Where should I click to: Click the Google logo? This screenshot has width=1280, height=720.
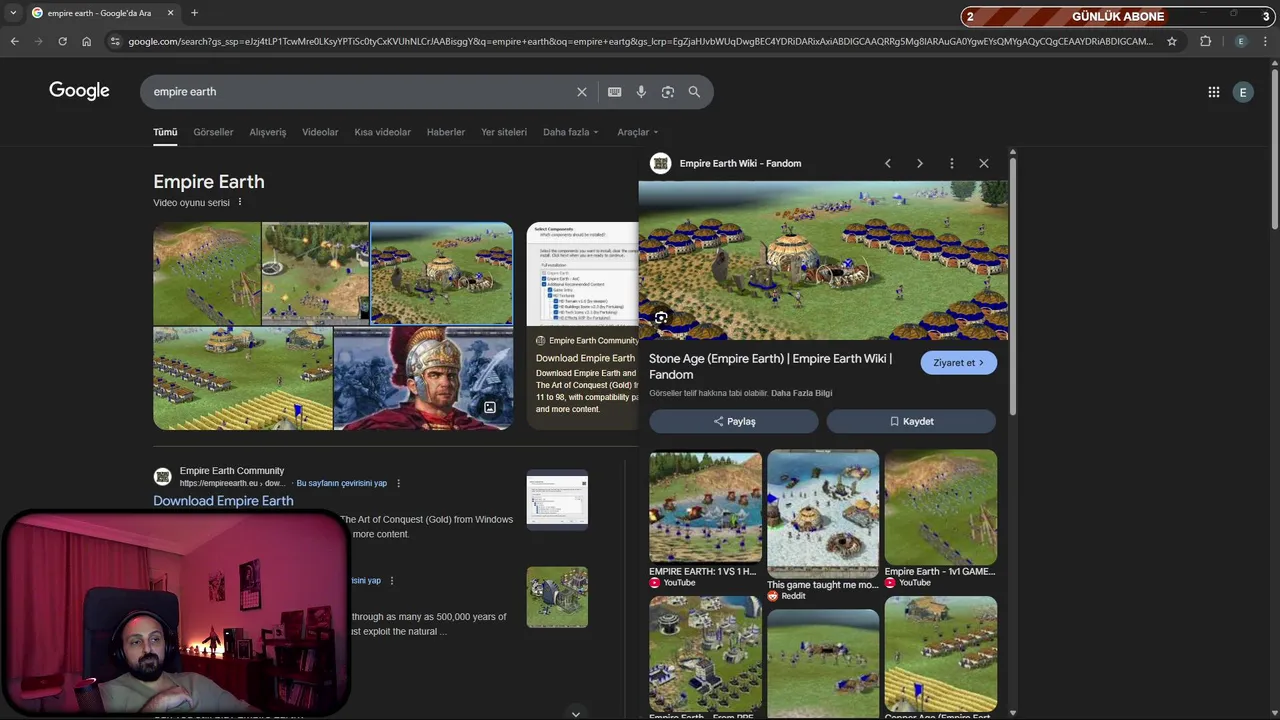(x=79, y=91)
